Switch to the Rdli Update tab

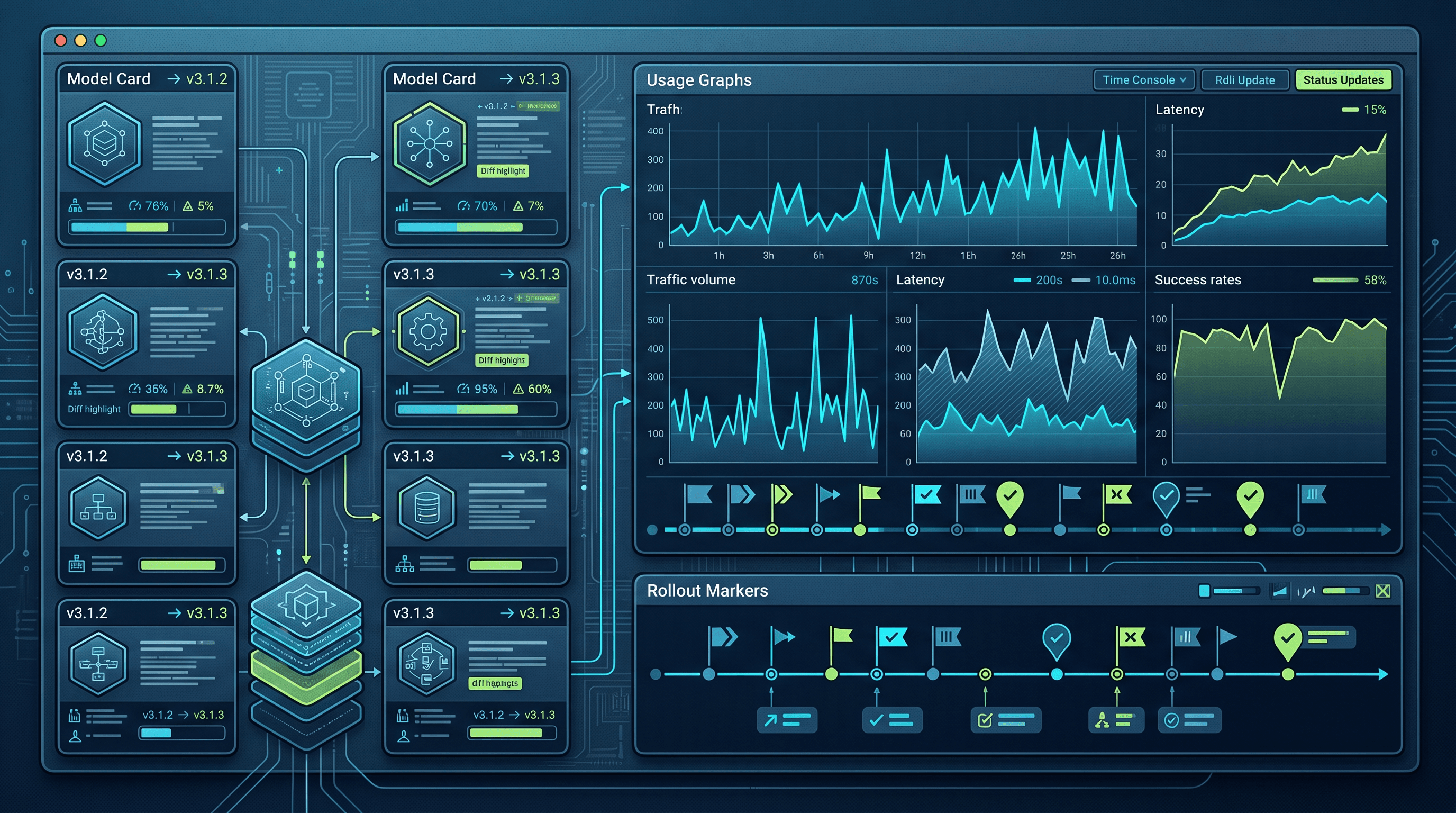coord(1244,80)
